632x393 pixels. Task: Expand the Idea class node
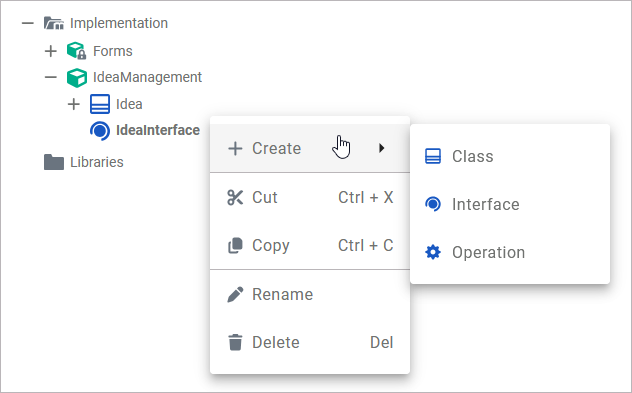pyautogui.click(x=73, y=104)
